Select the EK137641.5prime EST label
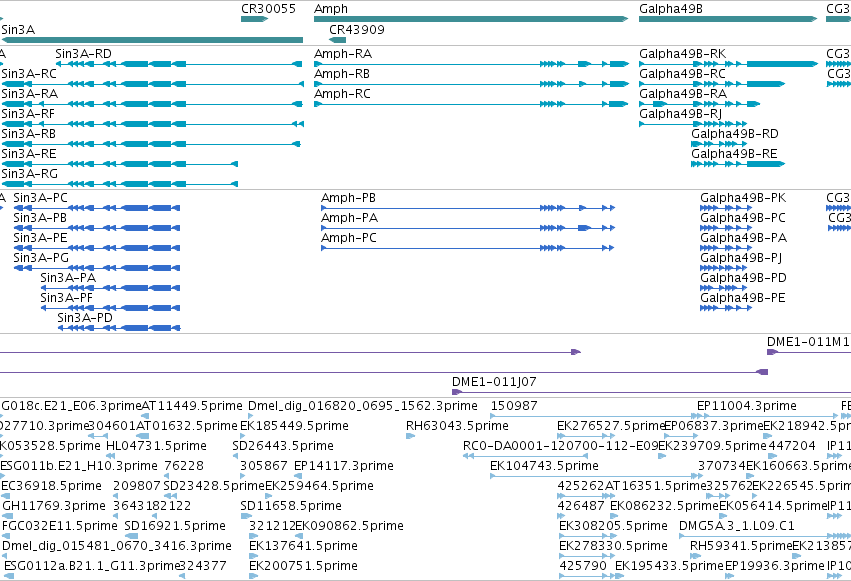This screenshot has width=851, height=581. (303, 546)
